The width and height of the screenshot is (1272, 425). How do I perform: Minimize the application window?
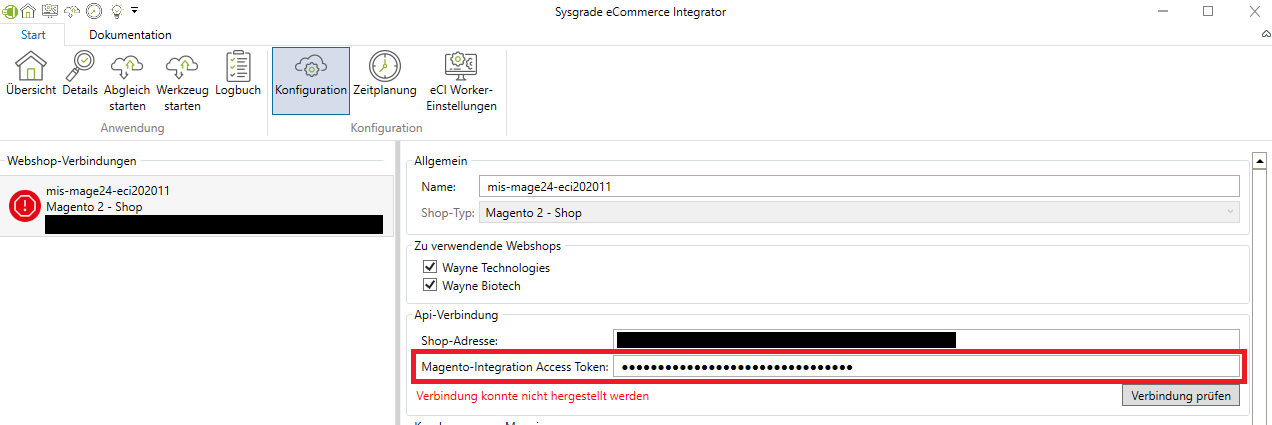(1162, 11)
